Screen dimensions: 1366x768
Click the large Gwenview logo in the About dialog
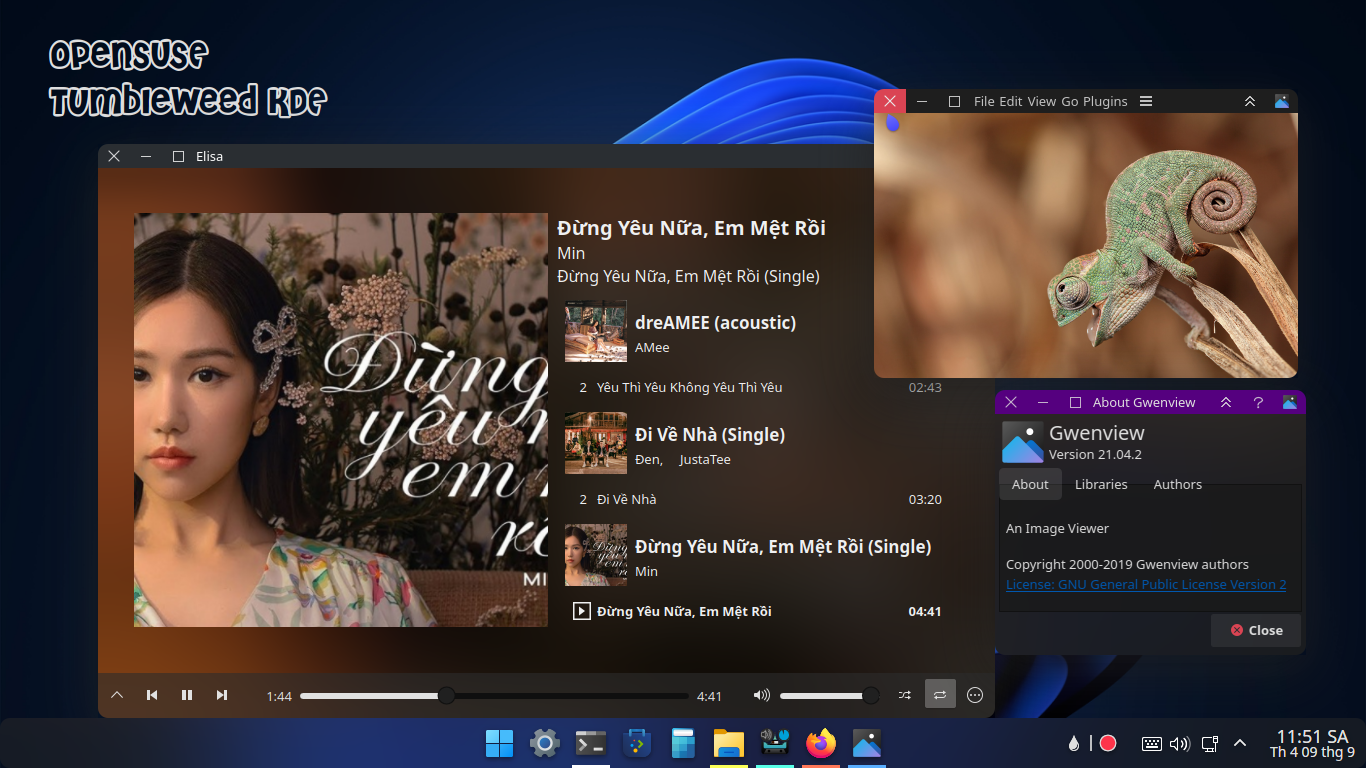click(x=1022, y=442)
